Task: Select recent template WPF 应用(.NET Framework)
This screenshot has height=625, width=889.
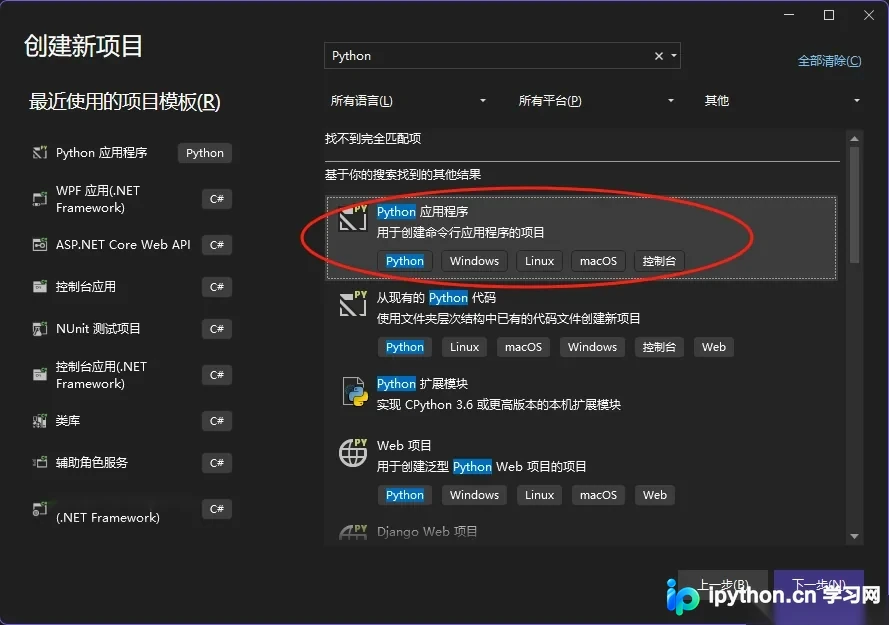Action: 98,199
